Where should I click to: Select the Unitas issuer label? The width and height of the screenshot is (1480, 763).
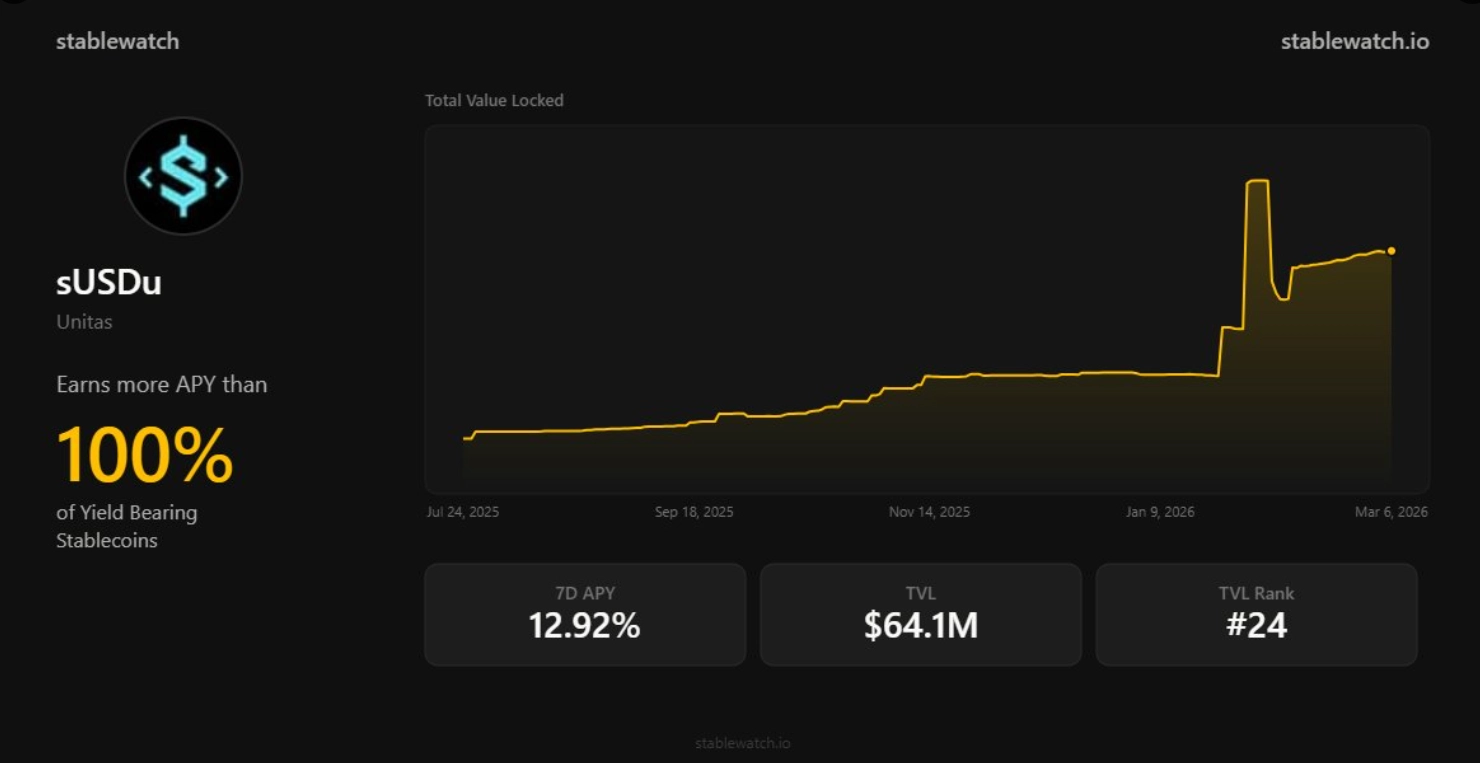[84, 321]
